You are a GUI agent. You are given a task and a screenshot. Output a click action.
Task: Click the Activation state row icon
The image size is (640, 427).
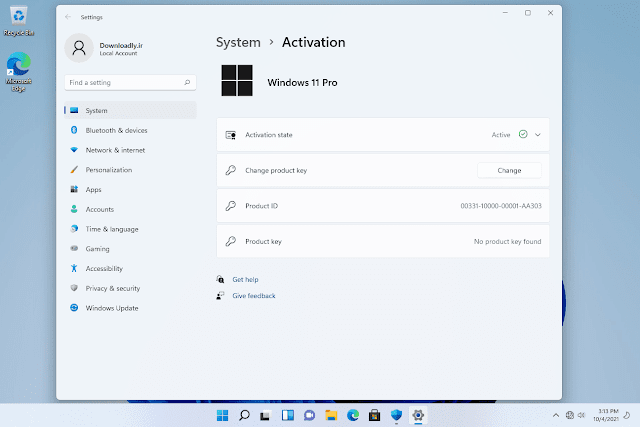[x=231, y=135]
